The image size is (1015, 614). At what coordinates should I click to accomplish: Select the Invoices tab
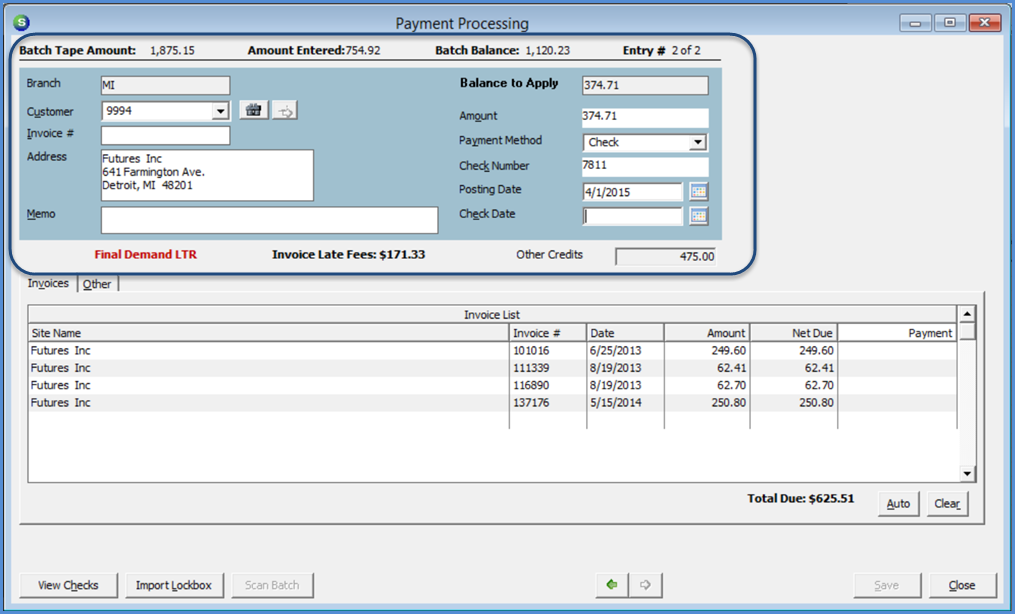click(x=48, y=283)
